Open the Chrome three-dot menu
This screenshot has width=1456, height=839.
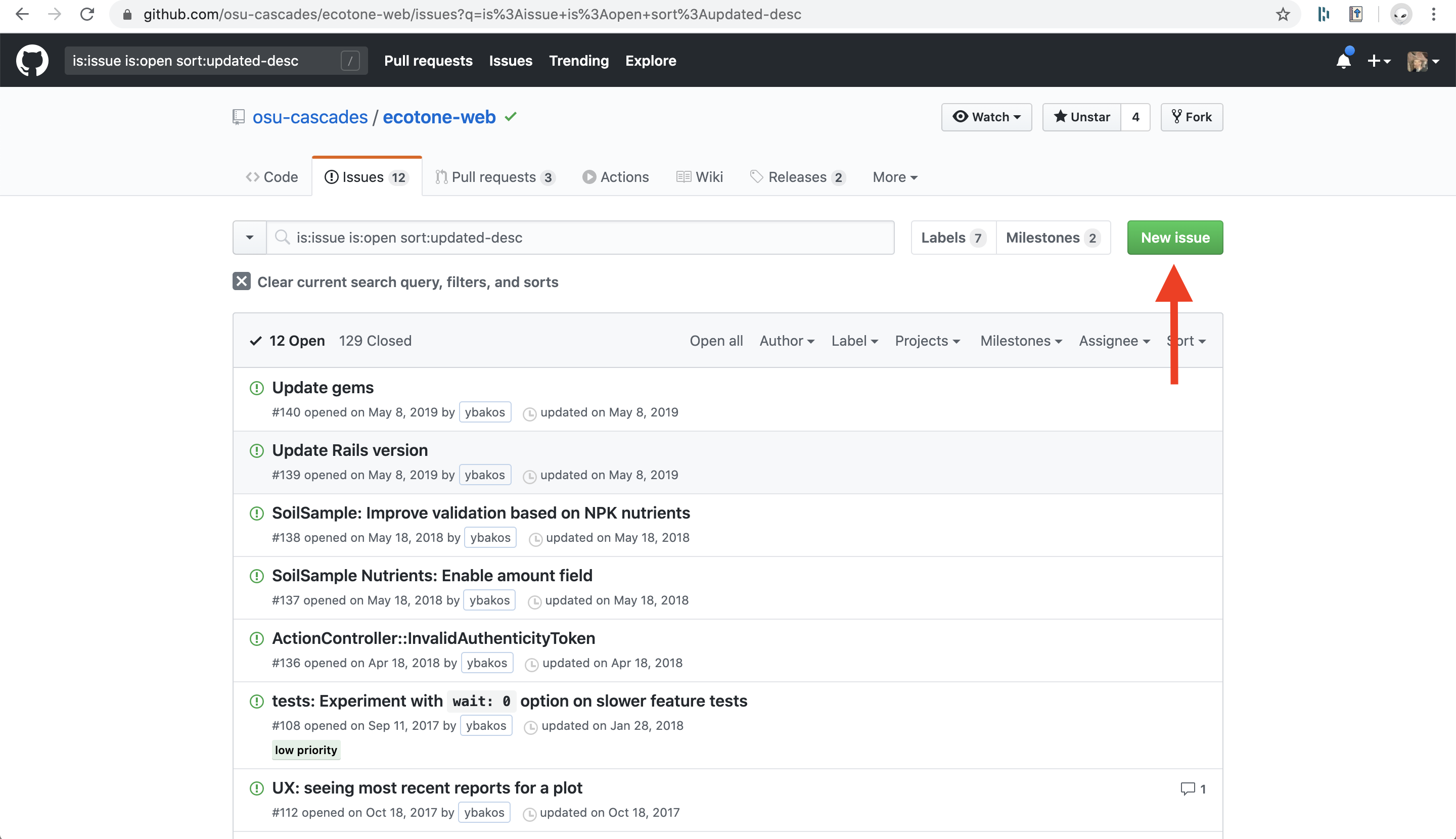pos(1434,15)
